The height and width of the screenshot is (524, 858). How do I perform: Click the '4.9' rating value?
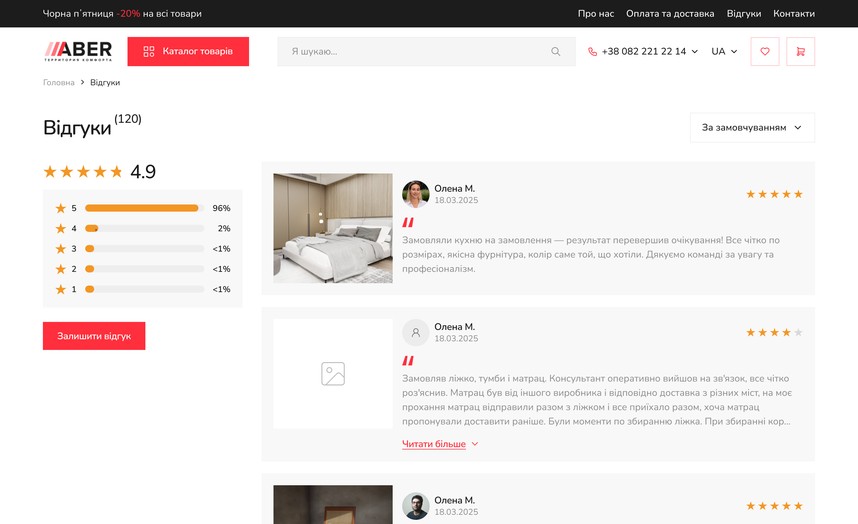coord(143,172)
